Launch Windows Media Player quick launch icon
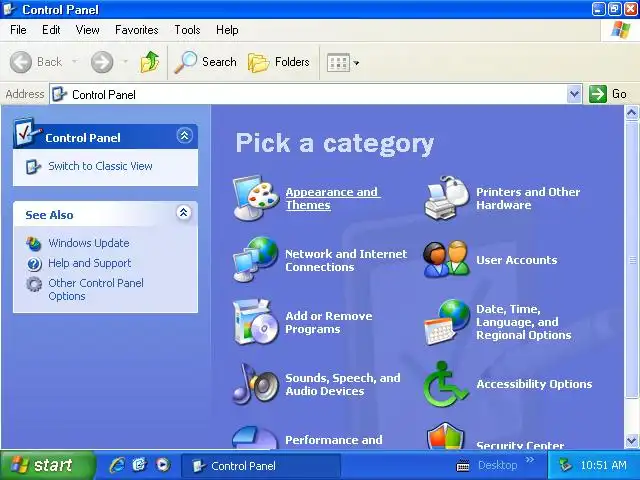This screenshot has width=640, height=480. (x=162, y=465)
